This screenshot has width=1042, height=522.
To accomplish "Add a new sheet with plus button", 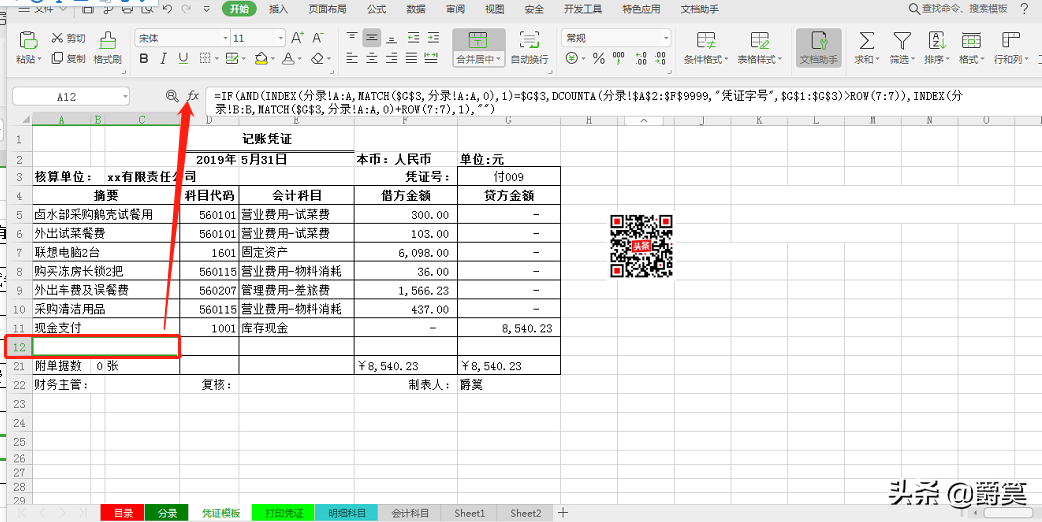I will [x=563, y=513].
